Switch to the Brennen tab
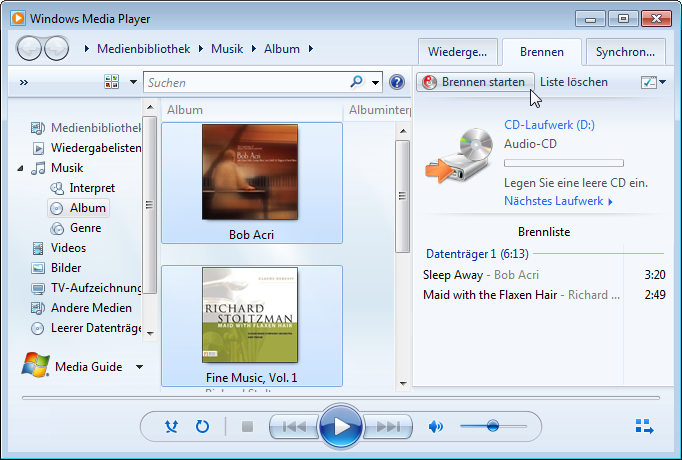 [542, 52]
